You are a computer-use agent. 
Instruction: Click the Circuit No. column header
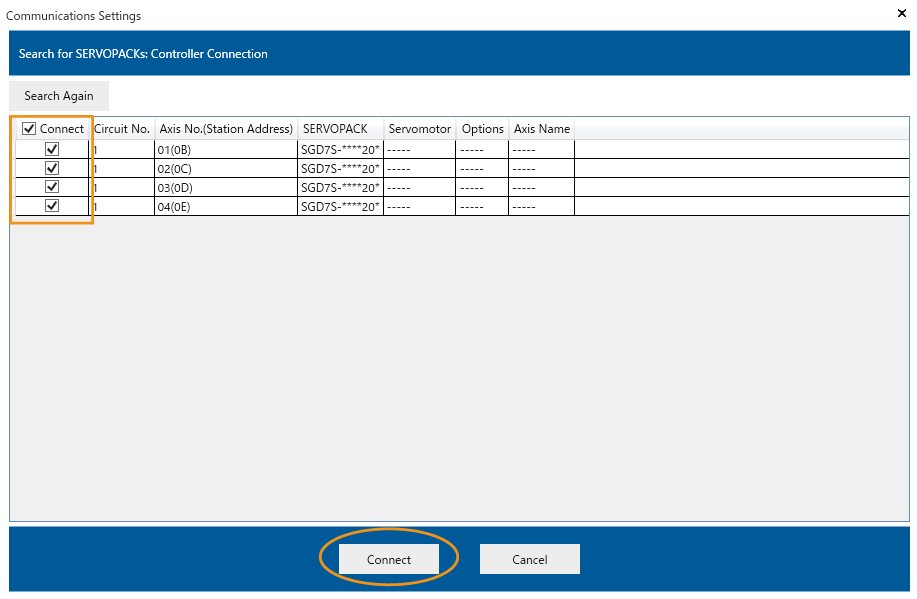click(x=122, y=129)
